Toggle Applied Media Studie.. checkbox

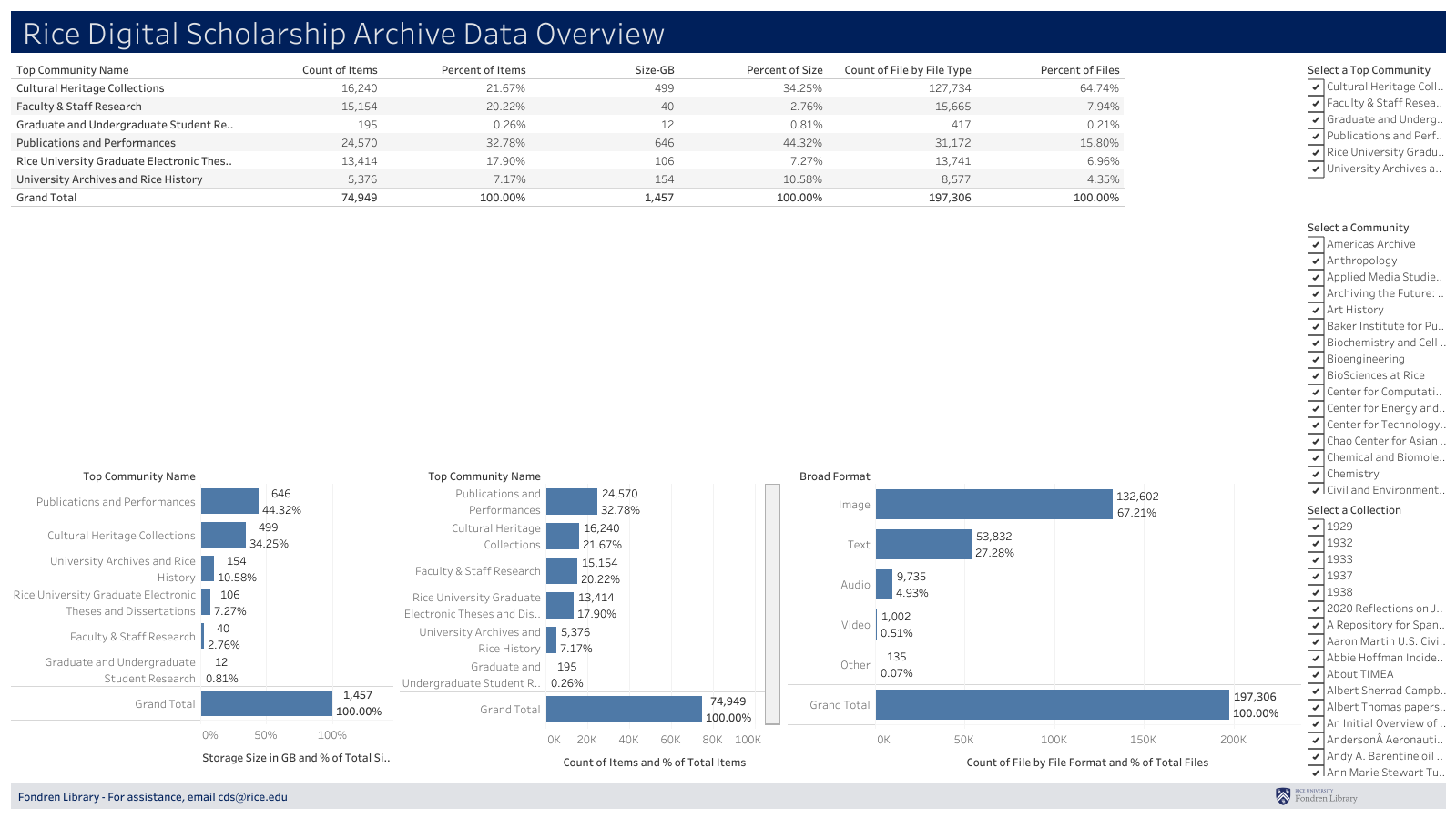(x=1315, y=278)
